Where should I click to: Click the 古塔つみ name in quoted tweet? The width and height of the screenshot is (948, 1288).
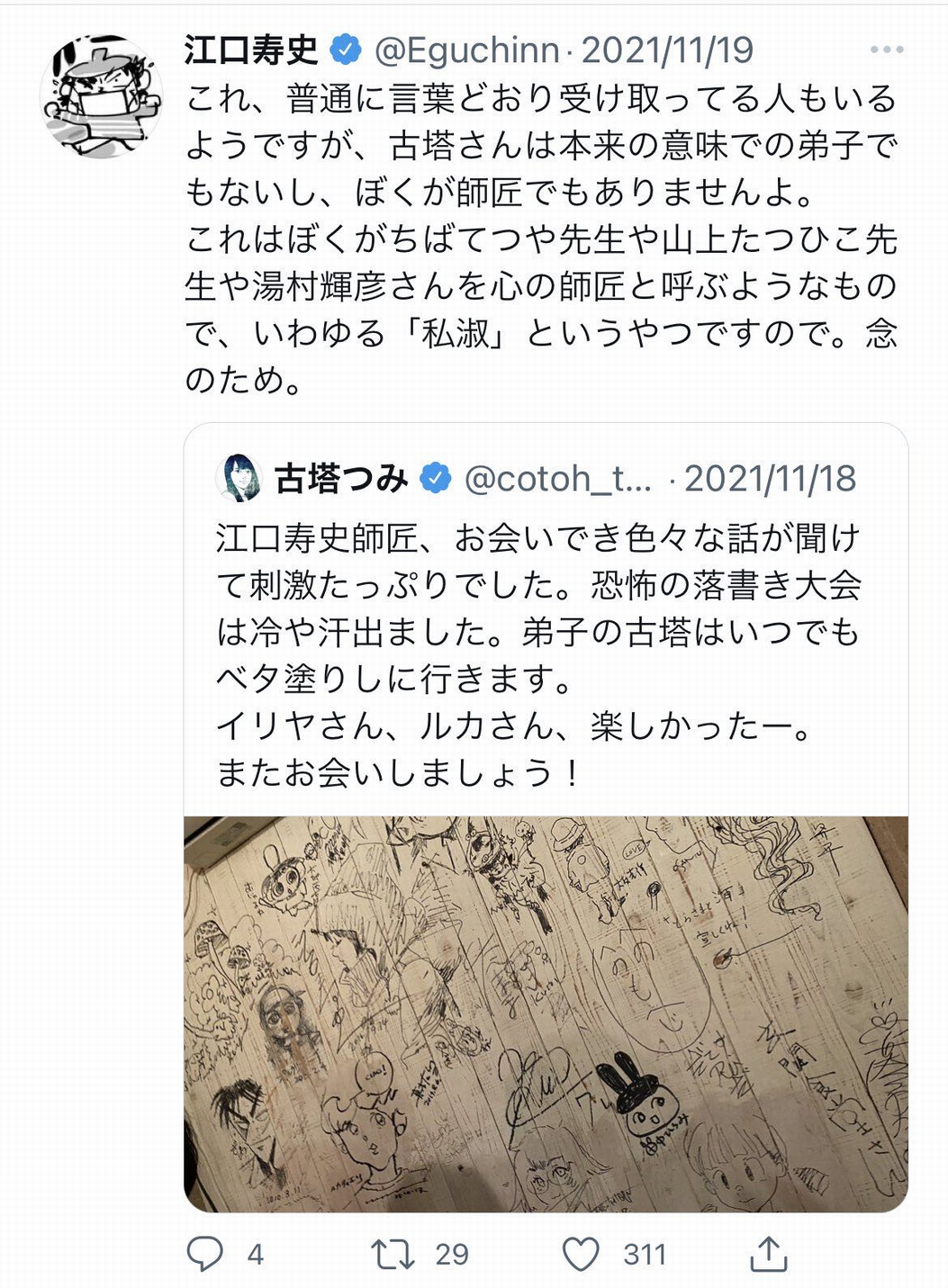pyautogui.click(x=342, y=478)
